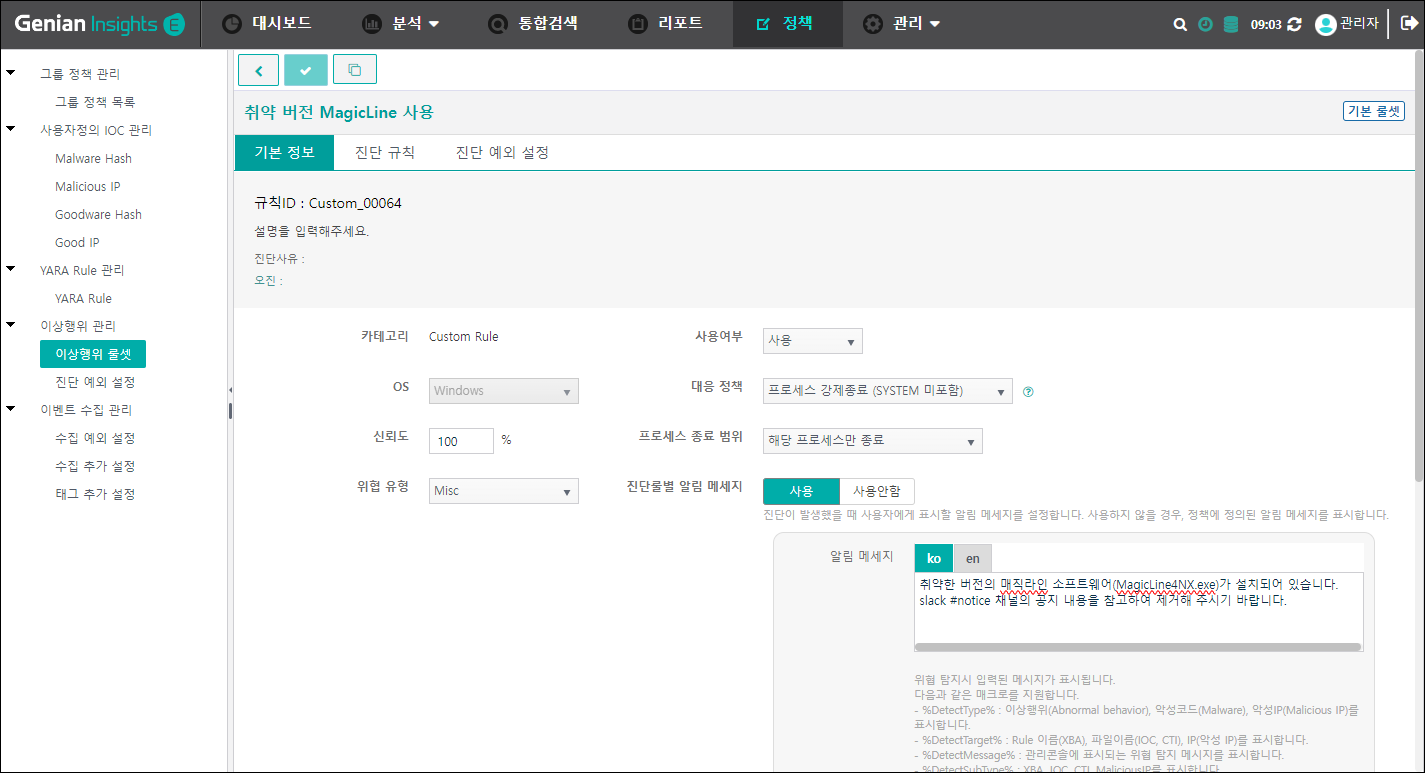Open the 위협 유형 Misc dropdown

click(503, 491)
